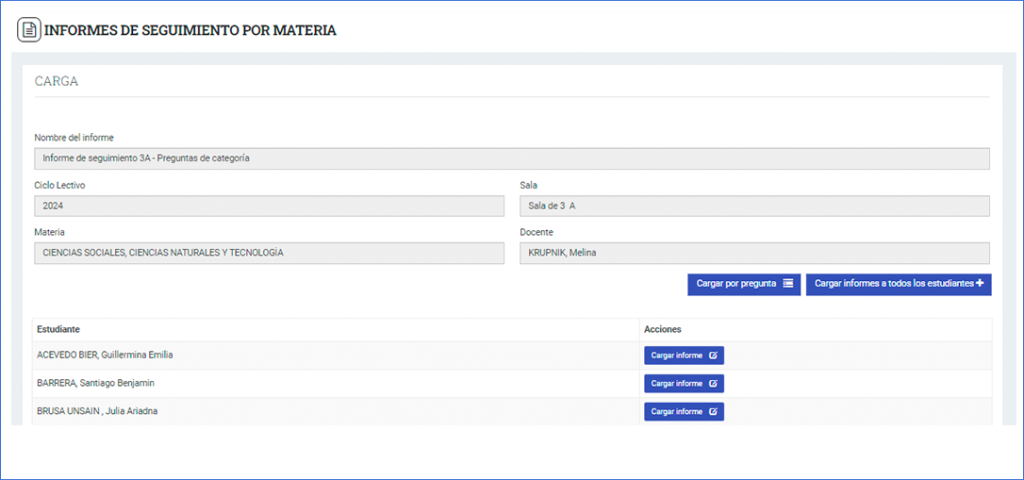Focus the Nombre del informe field
The image size is (1024, 480).
point(511,159)
